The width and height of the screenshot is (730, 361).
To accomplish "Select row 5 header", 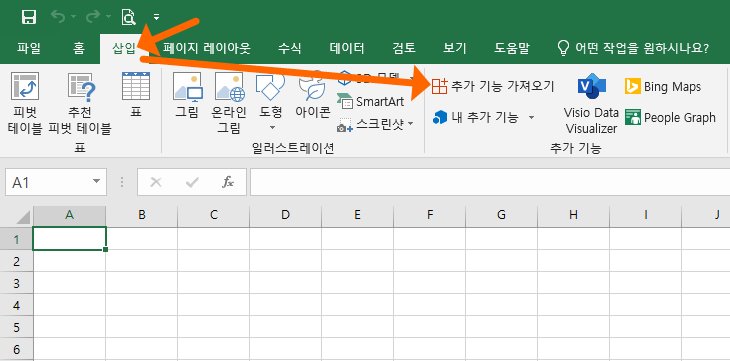I will click(x=17, y=327).
